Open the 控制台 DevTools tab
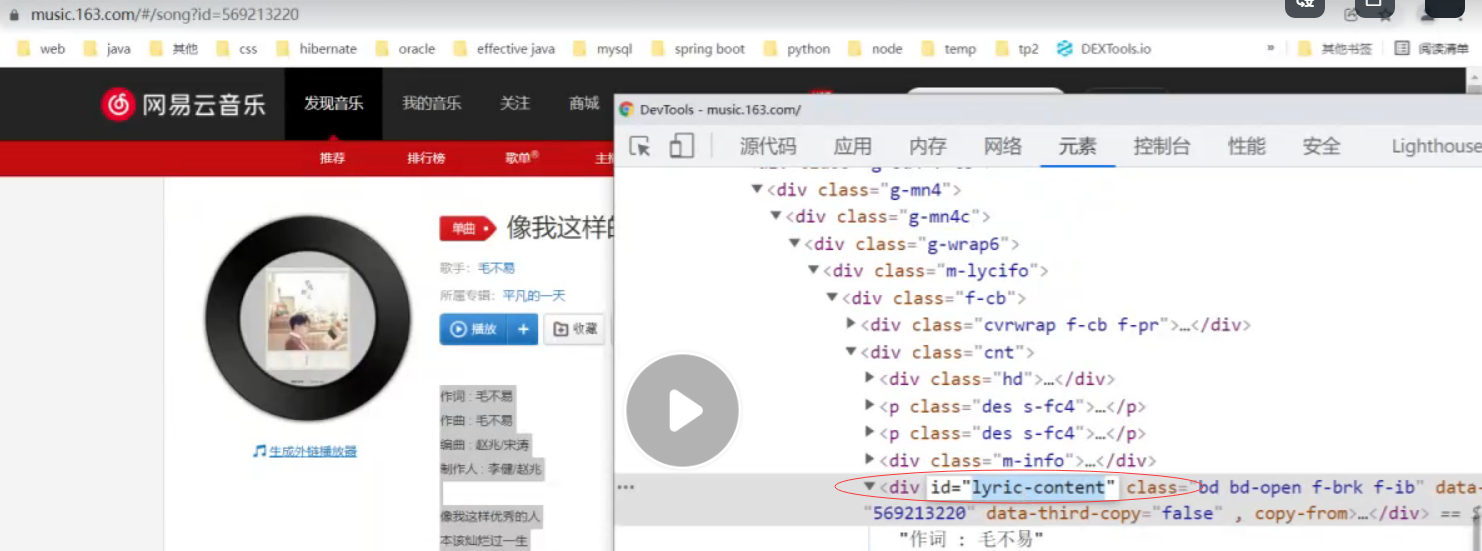Viewport: 1482px width, 551px height. (1162, 146)
